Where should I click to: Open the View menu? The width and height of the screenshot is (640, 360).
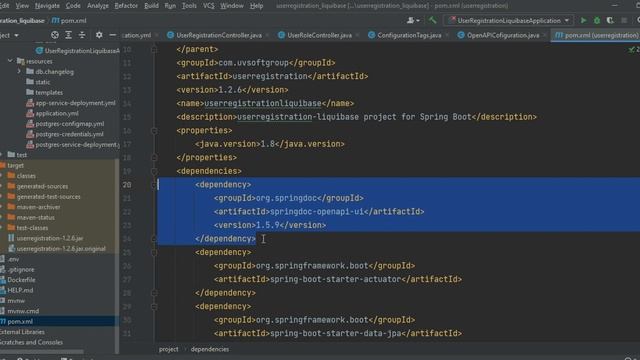tap(22, 6)
